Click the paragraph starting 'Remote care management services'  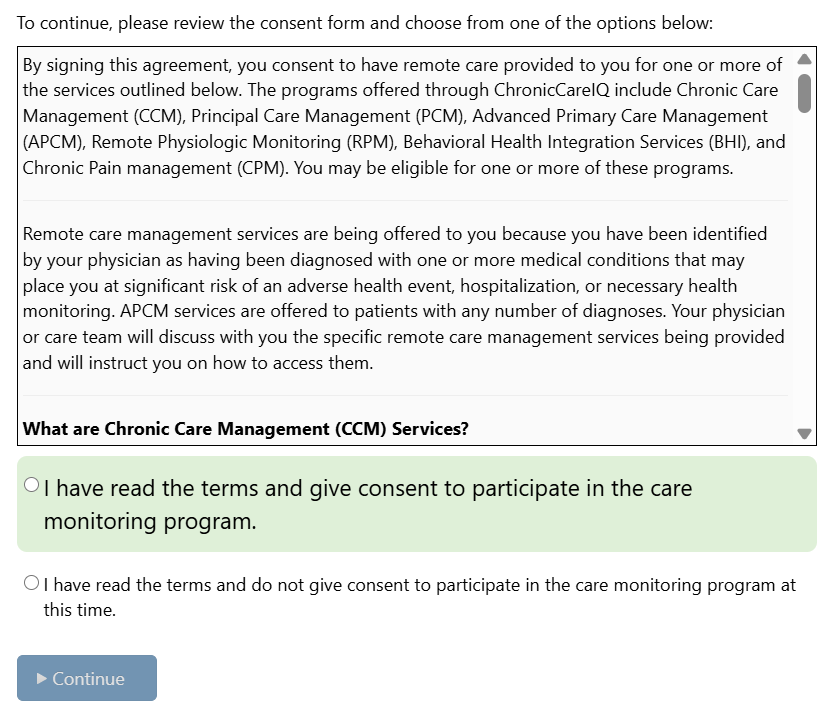click(404, 298)
